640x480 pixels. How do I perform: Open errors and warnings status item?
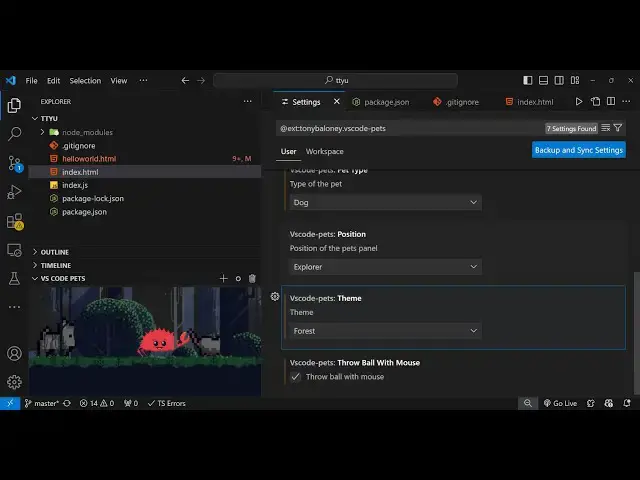coord(97,403)
